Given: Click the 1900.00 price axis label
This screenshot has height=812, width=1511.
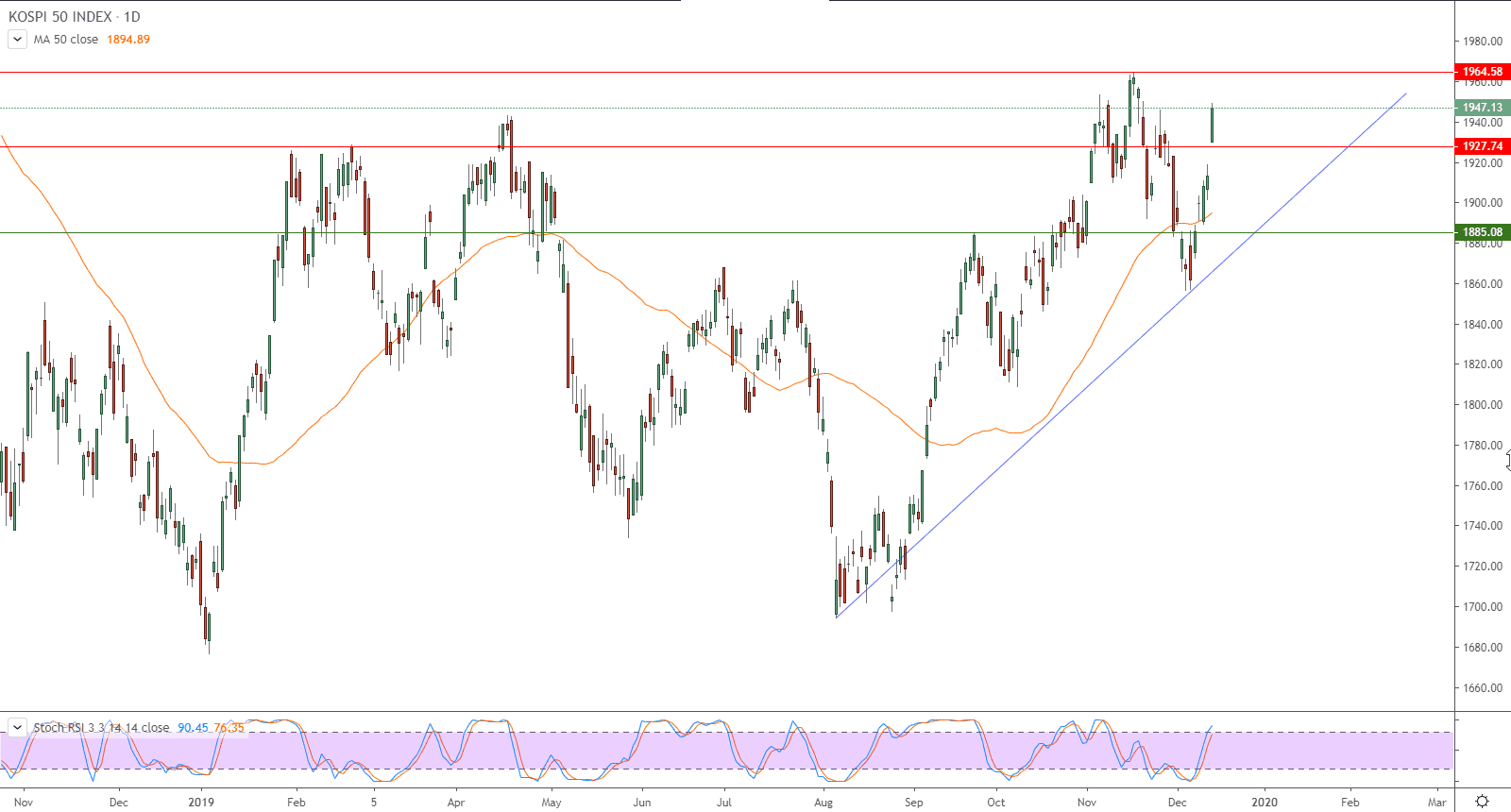Looking at the screenshot, I should point(1483,203).
